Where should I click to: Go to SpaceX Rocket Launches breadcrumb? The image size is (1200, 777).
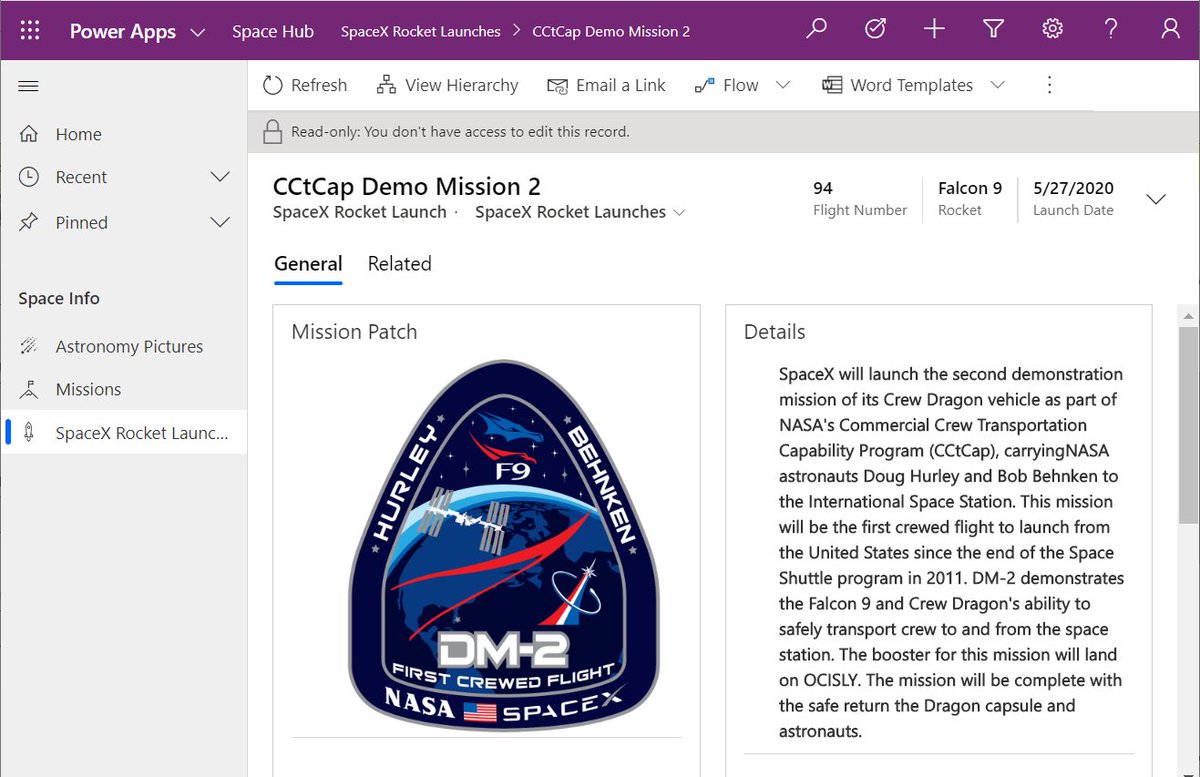click(421, 31)
